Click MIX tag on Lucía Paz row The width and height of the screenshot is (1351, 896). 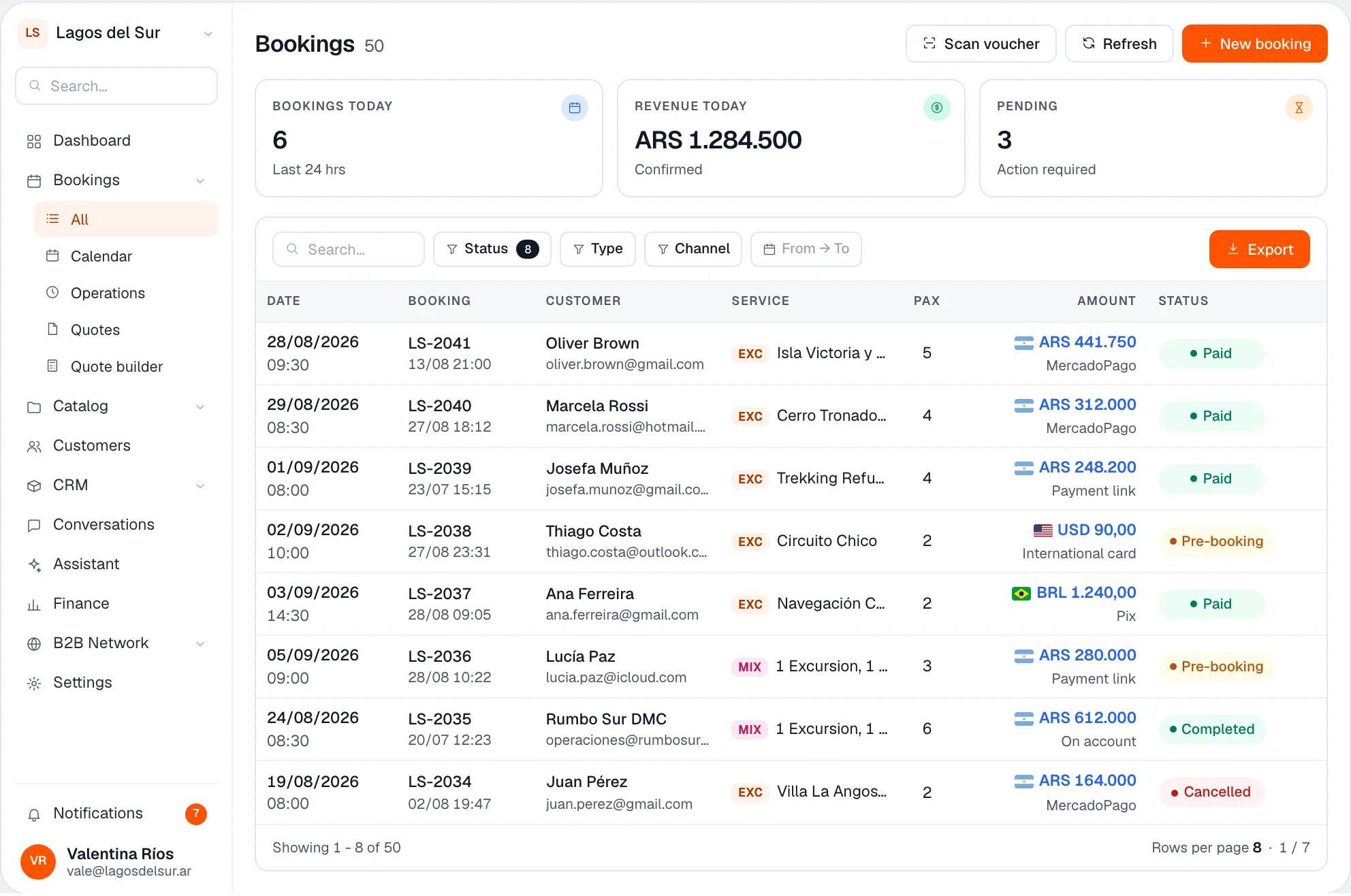(750, 667)
